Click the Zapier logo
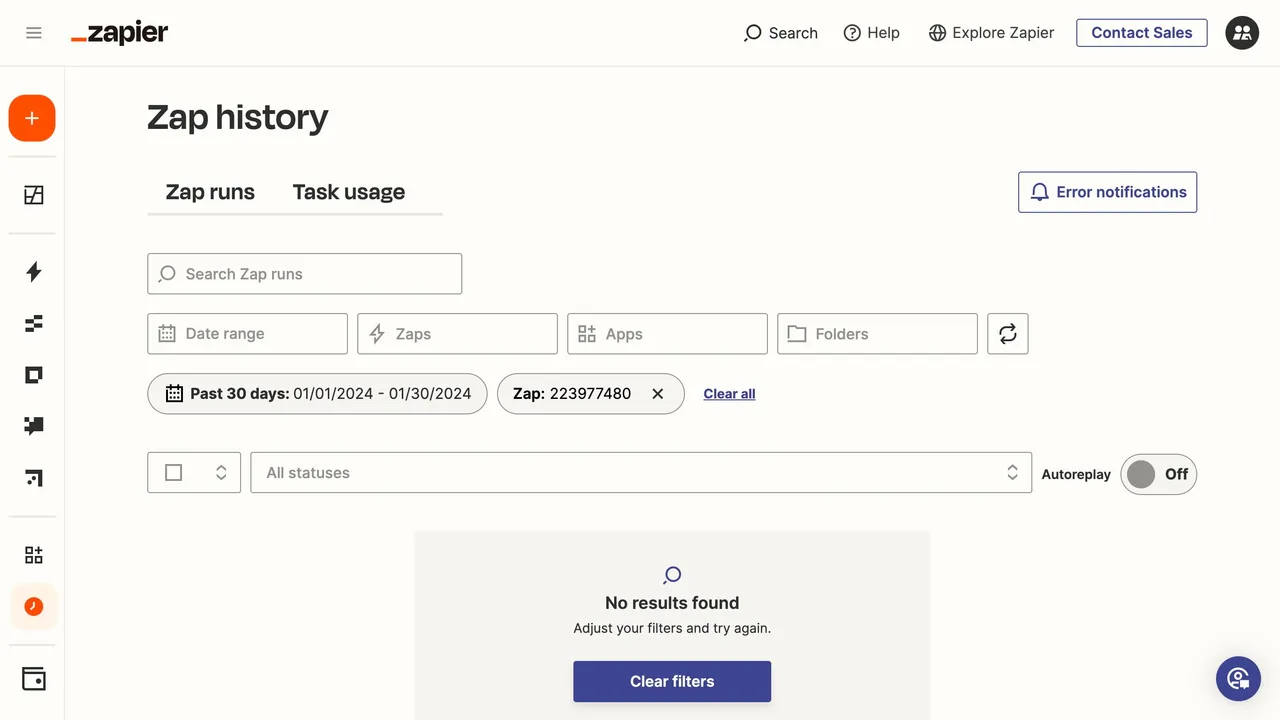This screenshot has width=1280, height=720. [x=119, y=33]
